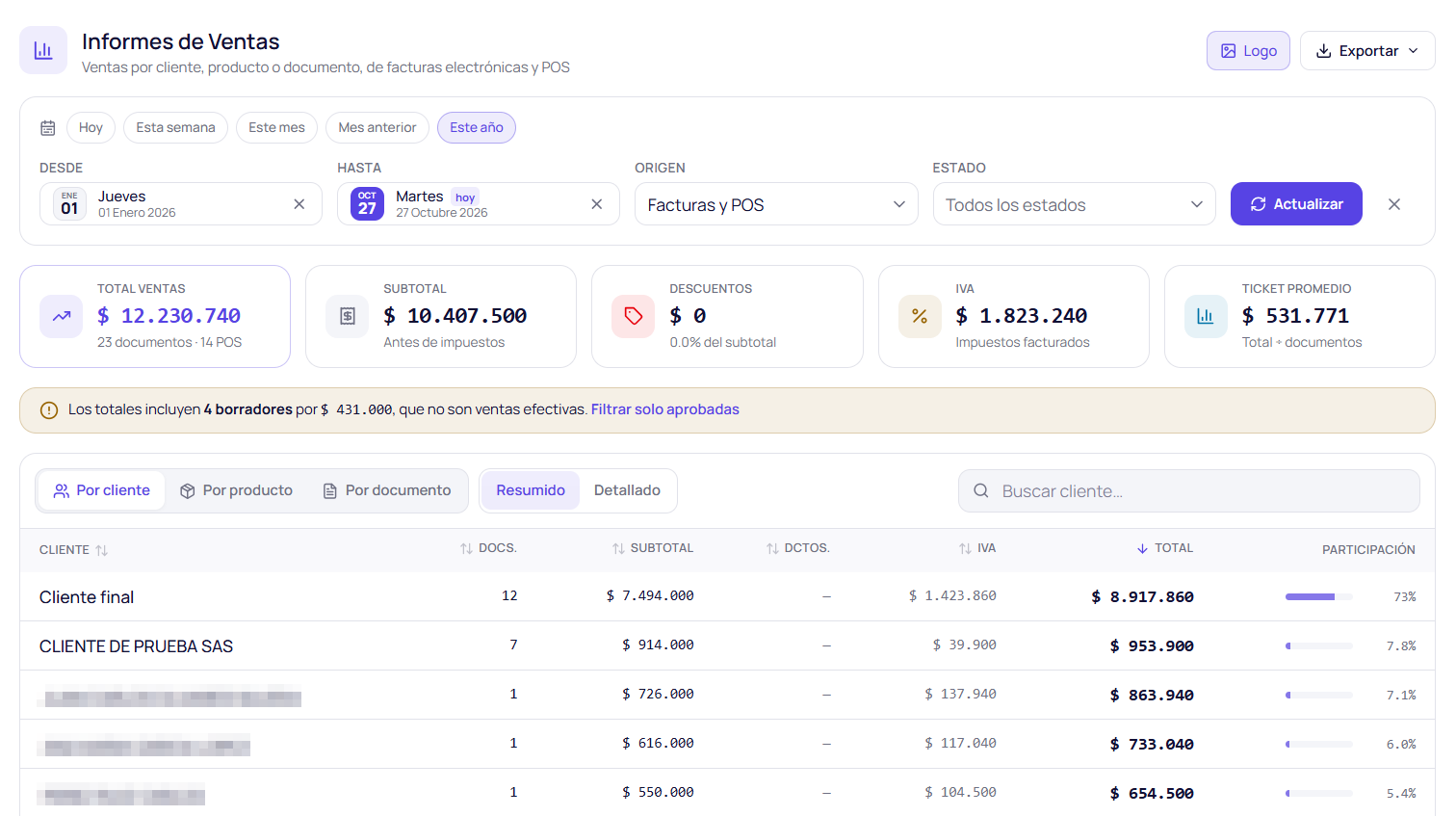This screenshot has height=816, width=1456.
Task: Click the Actualizar button
Action: tap(1296, 204)
